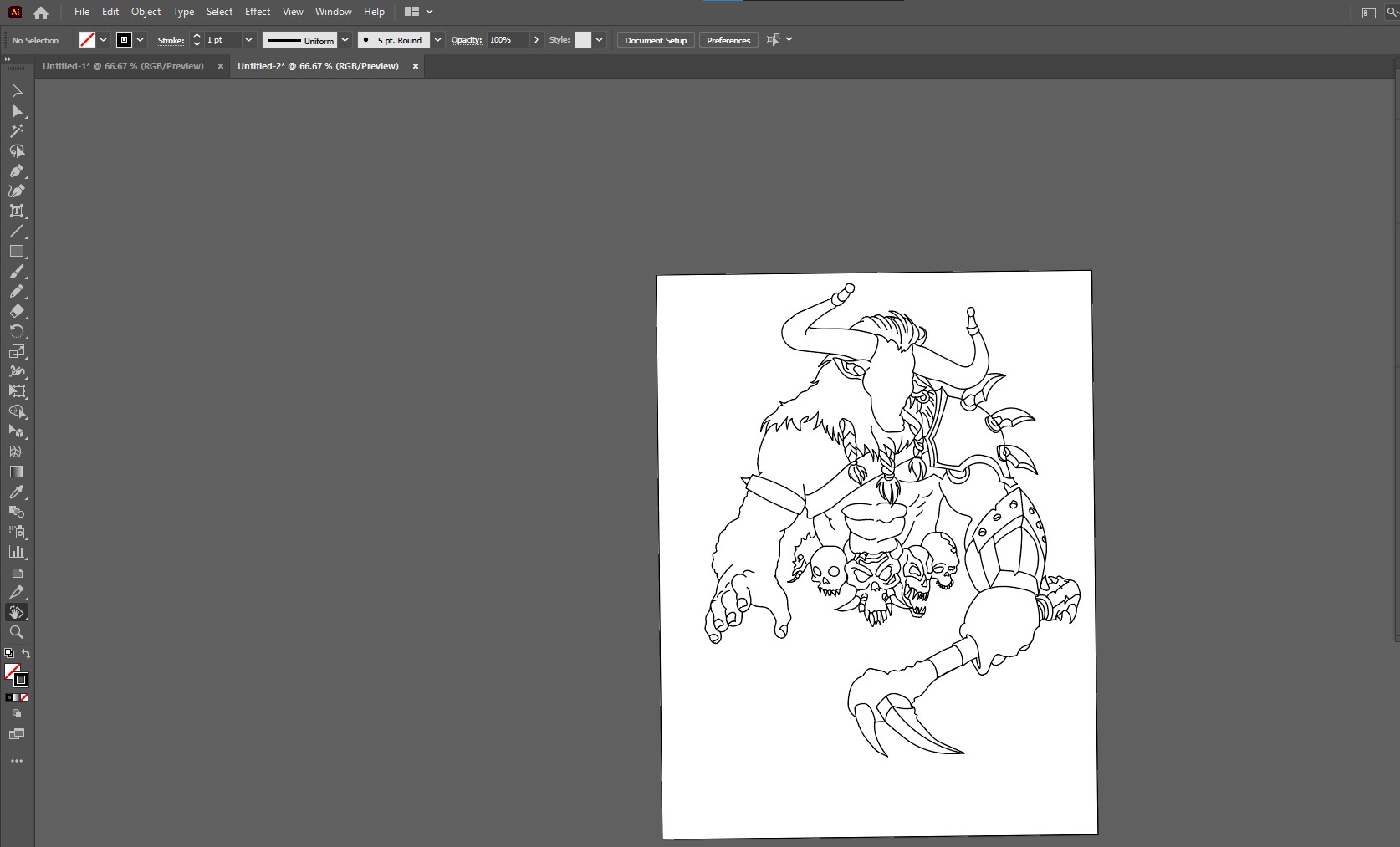Screen dimensions: 1400x847
Task: Pick the Line Segment tool
Action: click(16, 231)
